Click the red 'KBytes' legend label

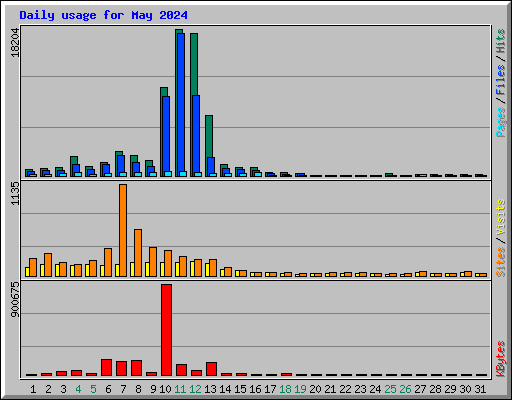pyautogui.click(x=500, y=358)
